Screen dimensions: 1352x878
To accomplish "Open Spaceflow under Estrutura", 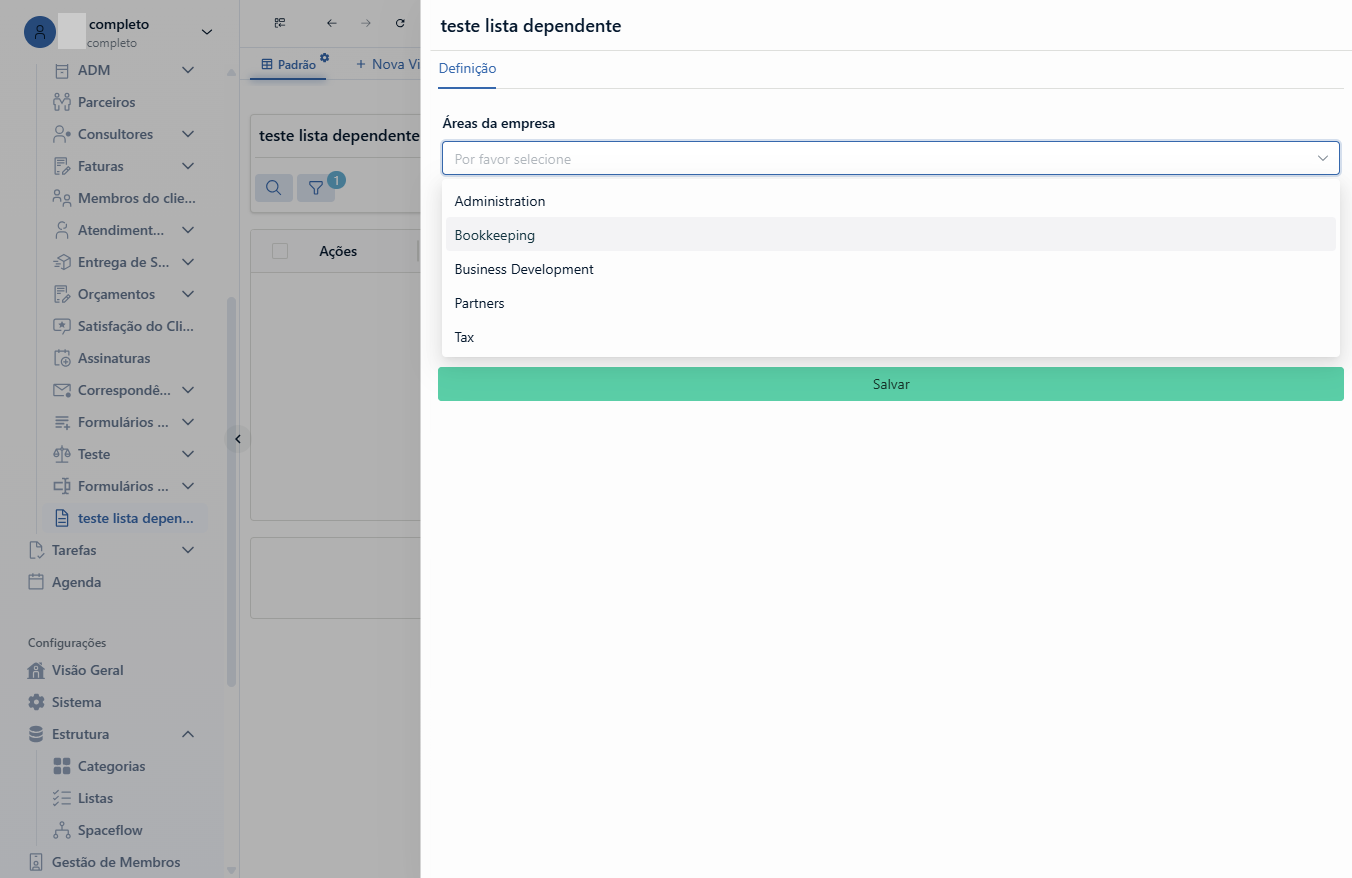I will tap(97, 830).
